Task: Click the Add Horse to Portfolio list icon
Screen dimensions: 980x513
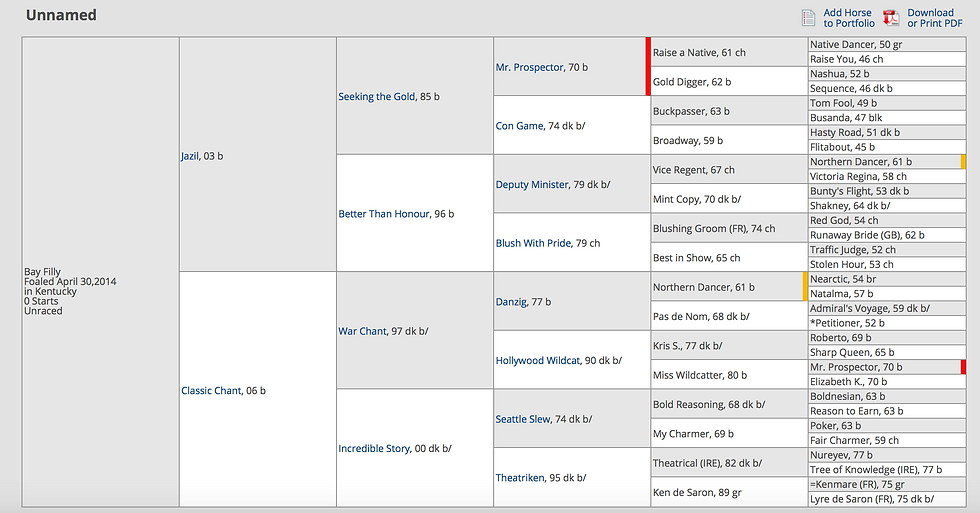Action: pos(809,18)
